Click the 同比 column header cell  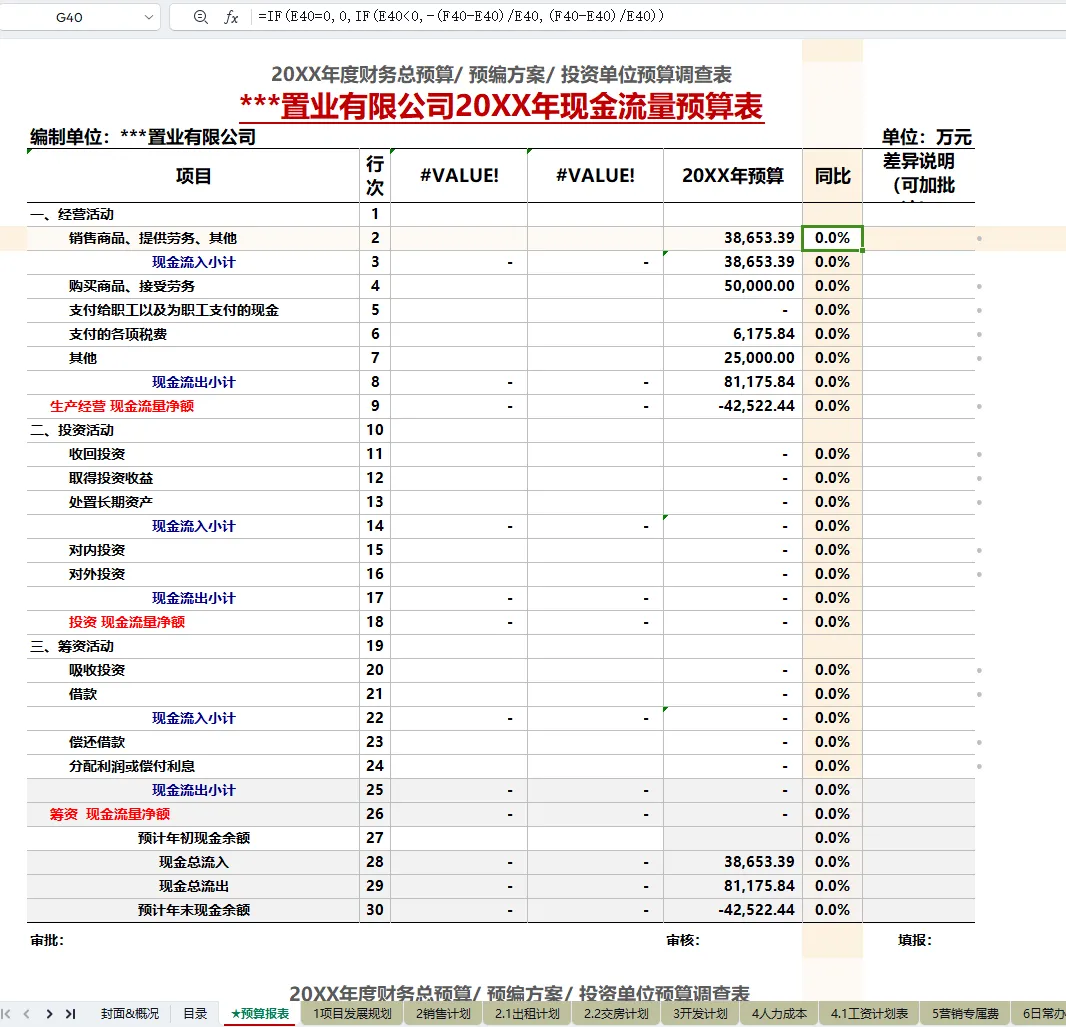[x=832, y=176]
